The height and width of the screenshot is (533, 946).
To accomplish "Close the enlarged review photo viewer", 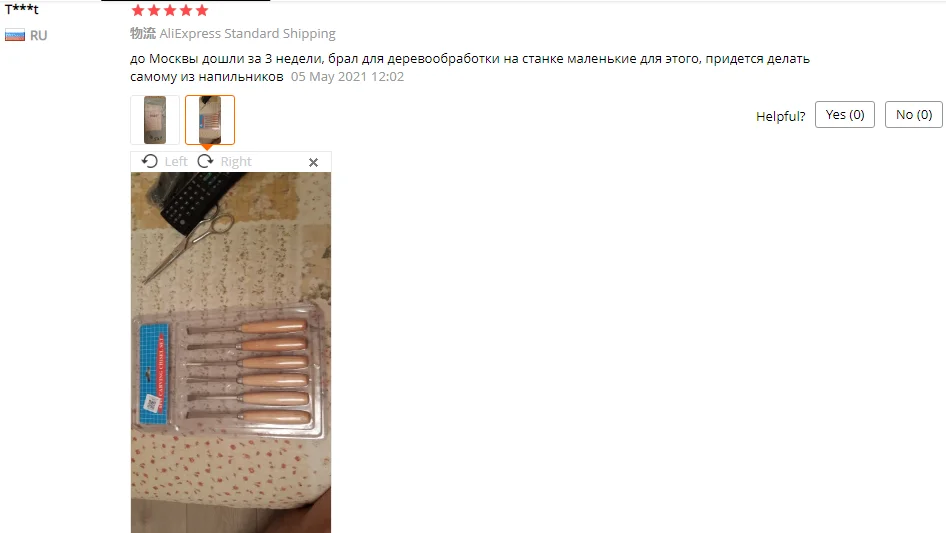I will 313,162.
